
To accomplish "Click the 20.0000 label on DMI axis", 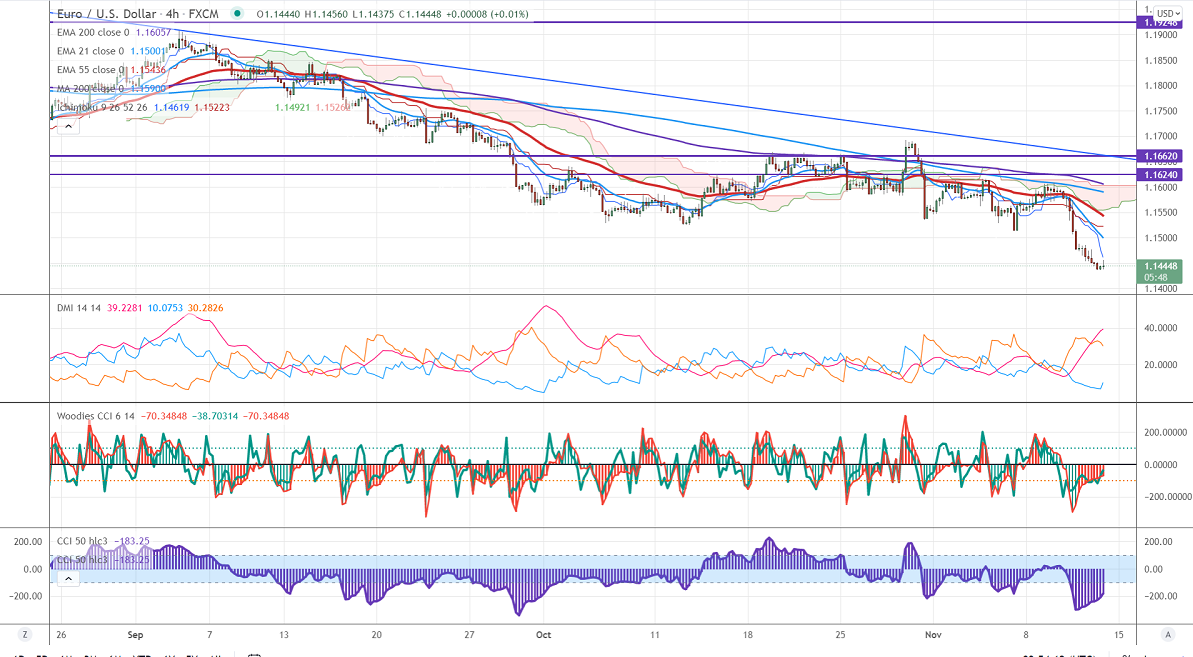I will (x=1161, y=365).
